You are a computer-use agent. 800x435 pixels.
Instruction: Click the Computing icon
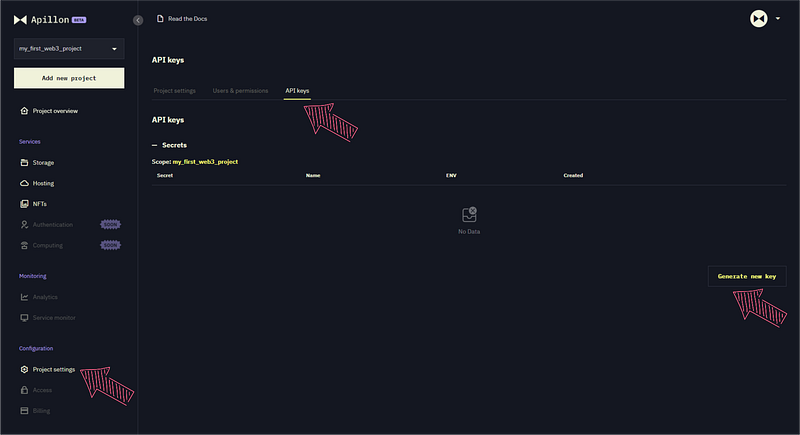[x=24, y=245]
